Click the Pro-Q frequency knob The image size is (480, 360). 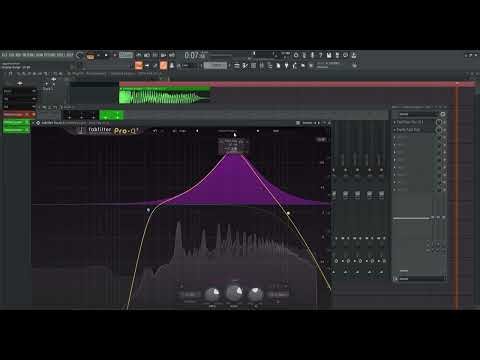coord(212,294)
